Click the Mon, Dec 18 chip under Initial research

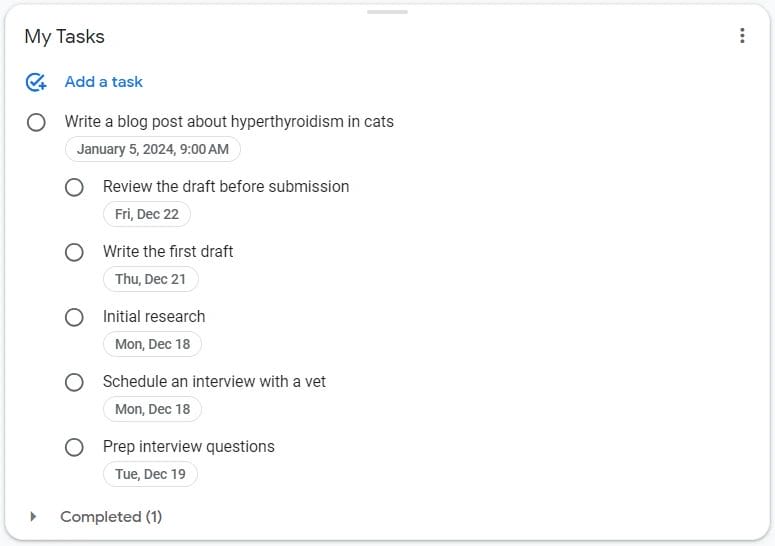(x=152, y=345)
